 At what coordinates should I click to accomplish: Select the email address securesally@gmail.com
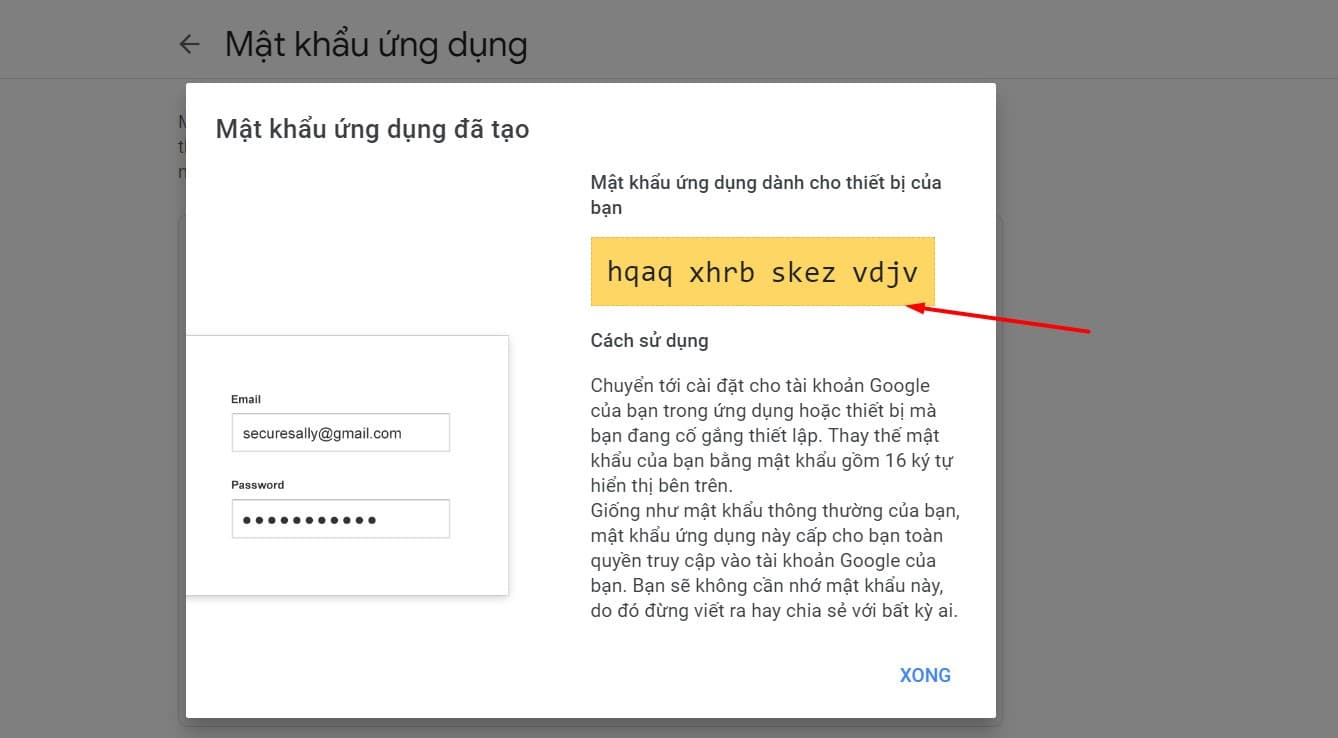pyautogui.click(x=320, y=432)
